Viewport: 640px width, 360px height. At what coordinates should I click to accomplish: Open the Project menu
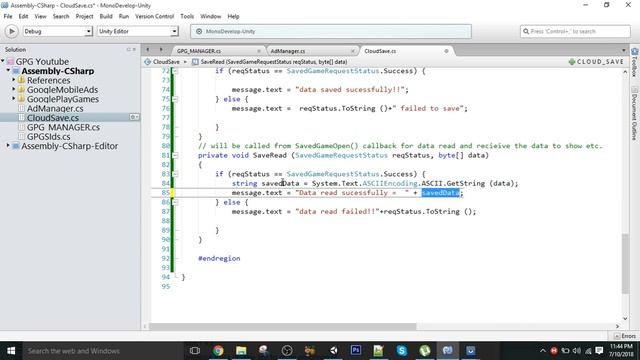84,16
